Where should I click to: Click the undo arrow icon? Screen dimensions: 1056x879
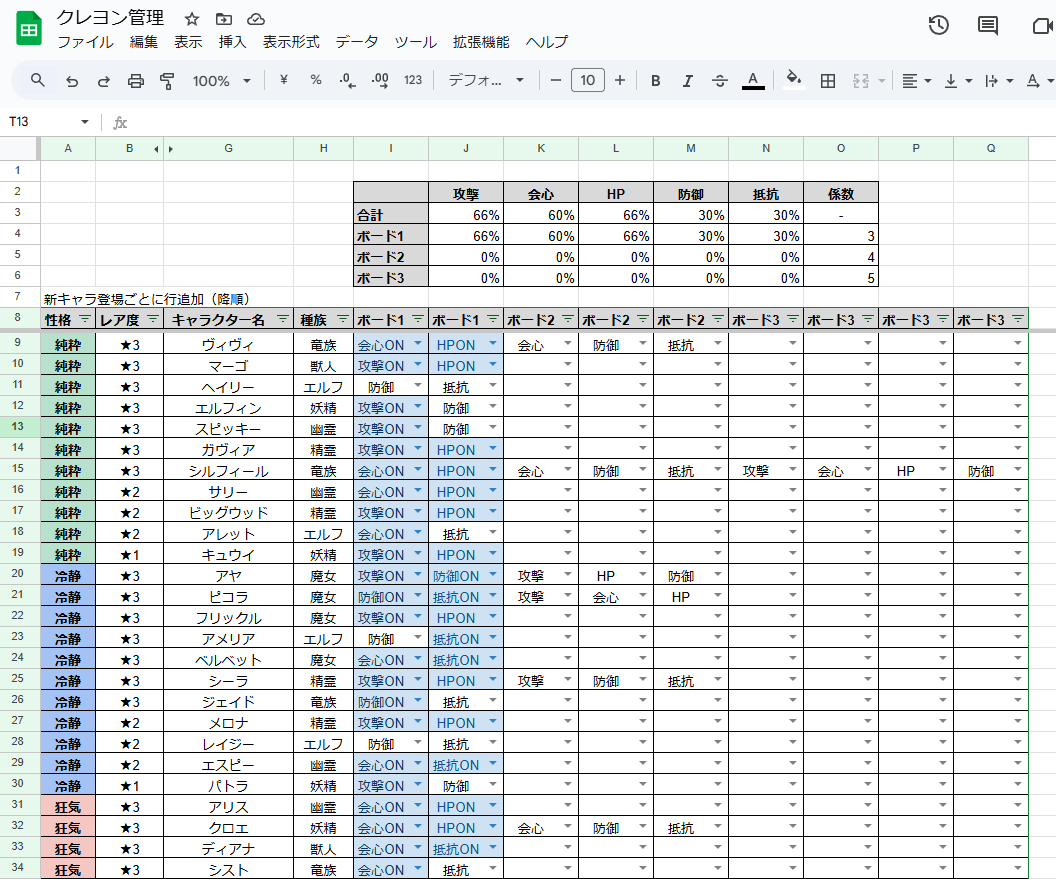71,81
